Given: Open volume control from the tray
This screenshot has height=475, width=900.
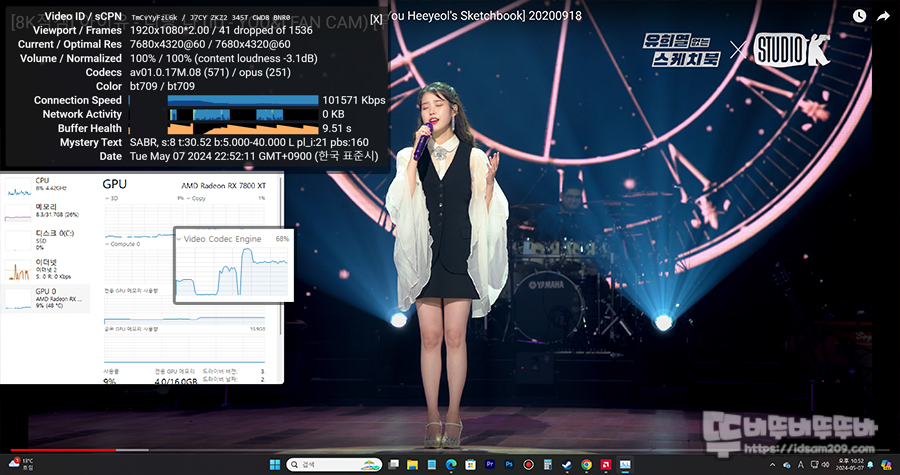Looking at the screenshot, I should (827, 465).
